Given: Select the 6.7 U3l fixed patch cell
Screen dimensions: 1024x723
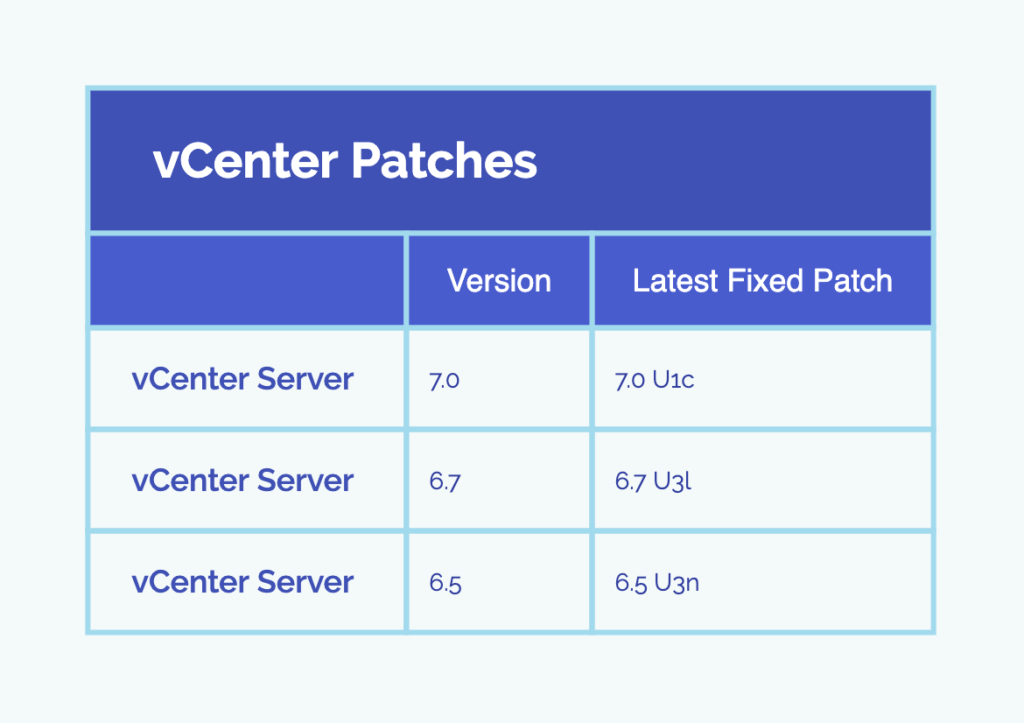Looking at the screenshot, I should (653, 482).
